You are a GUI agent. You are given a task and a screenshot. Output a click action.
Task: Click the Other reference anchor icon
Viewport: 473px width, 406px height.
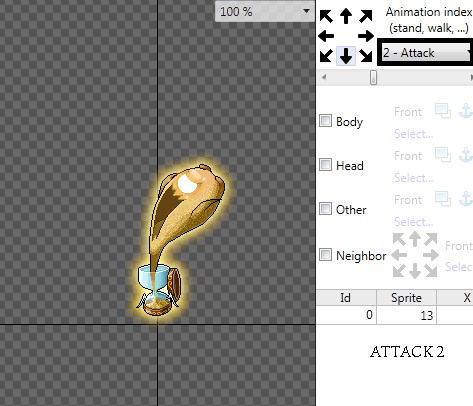pos(466,199)
